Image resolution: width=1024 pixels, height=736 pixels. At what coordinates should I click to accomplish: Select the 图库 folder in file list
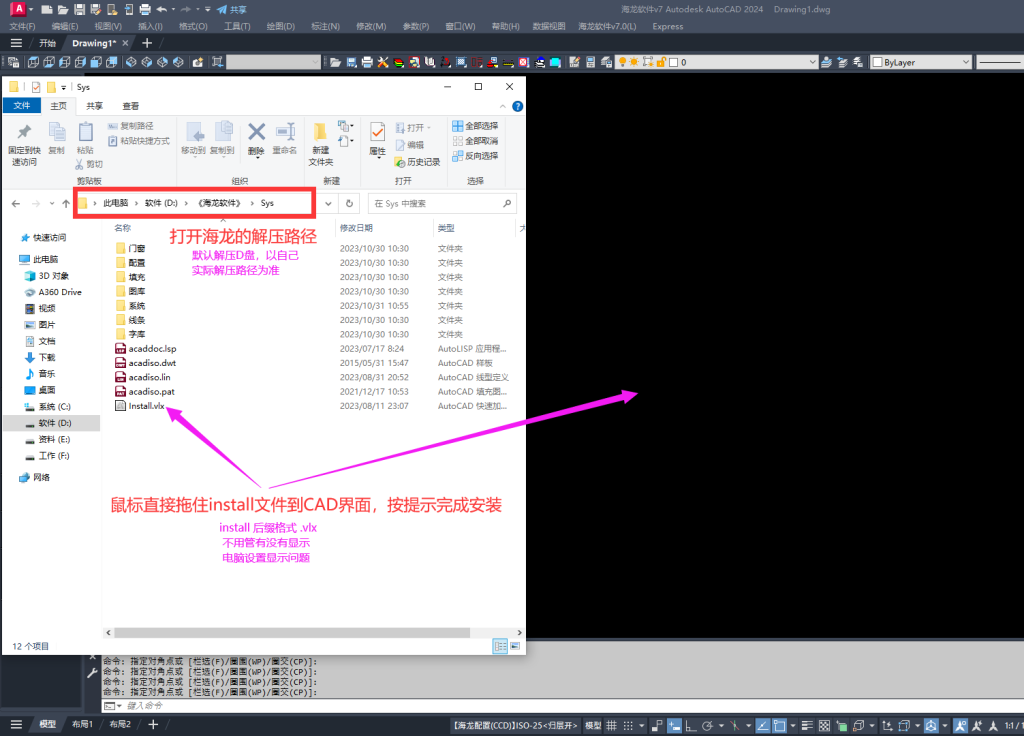pyautogui.click(x=130, y=291)
